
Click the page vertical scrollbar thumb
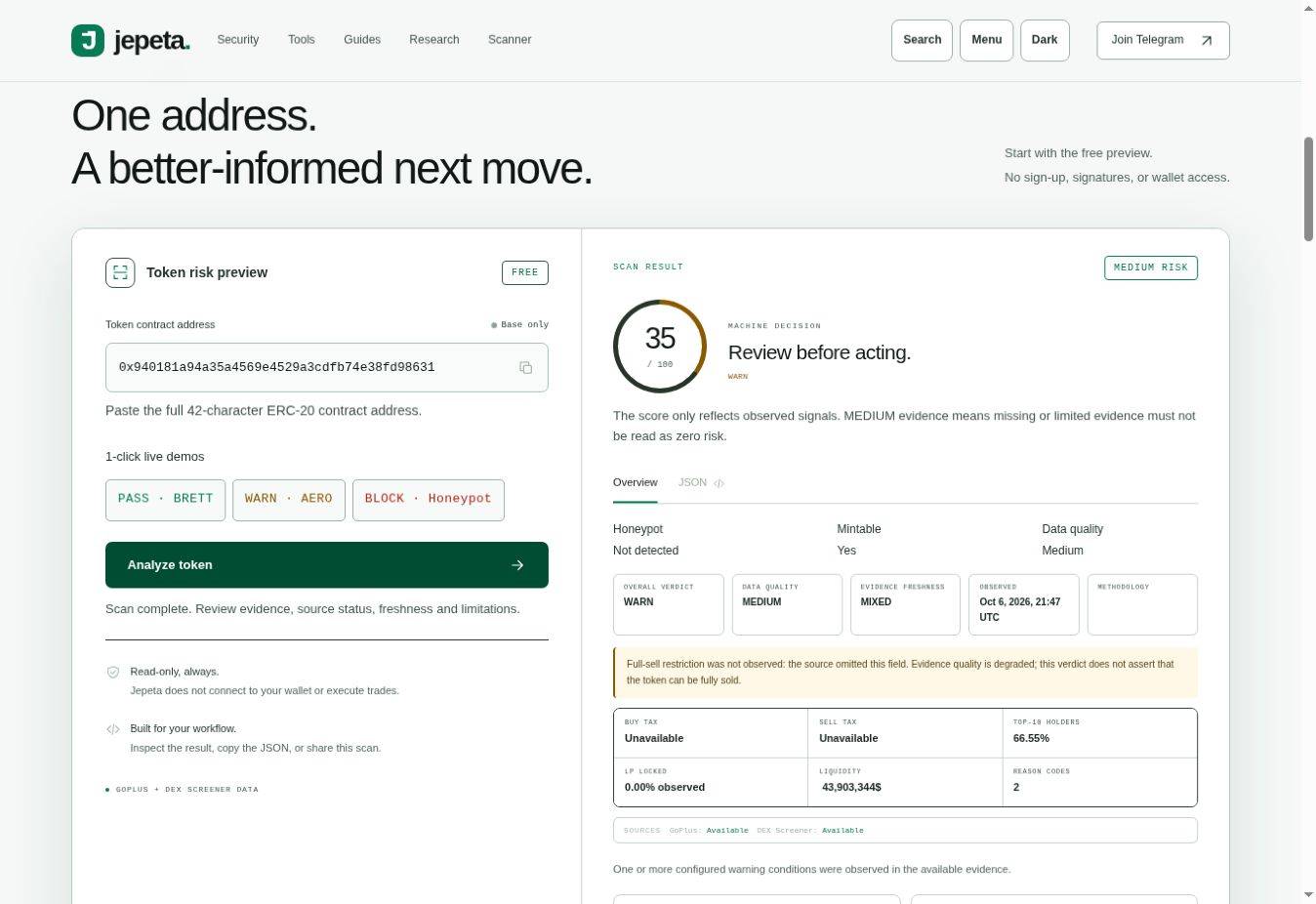point(1308,189)
